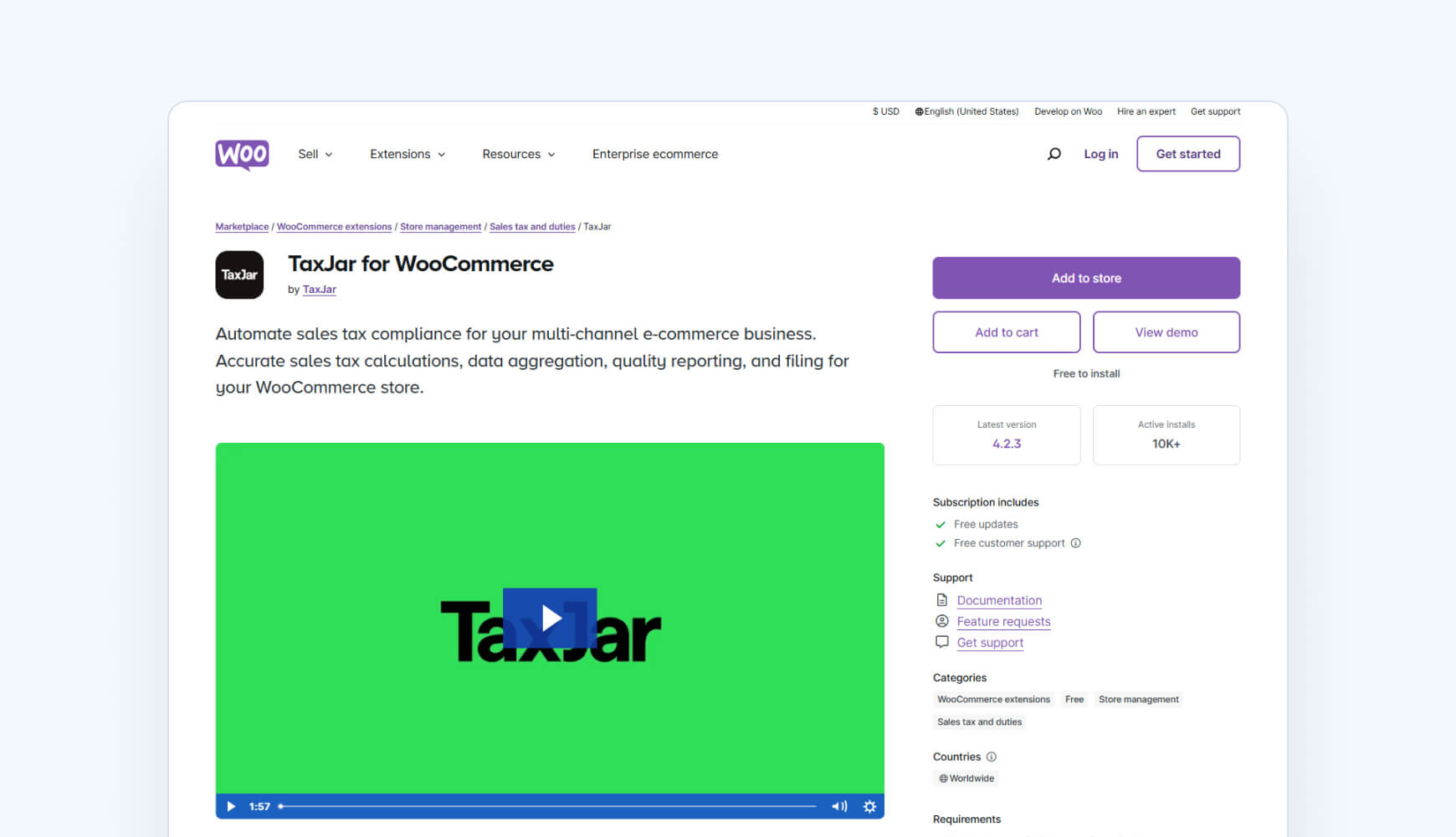Click the Add to store button
The height and width of the screenshot is (837, 1456).
pyautogui.click(x=1086, y=278)
